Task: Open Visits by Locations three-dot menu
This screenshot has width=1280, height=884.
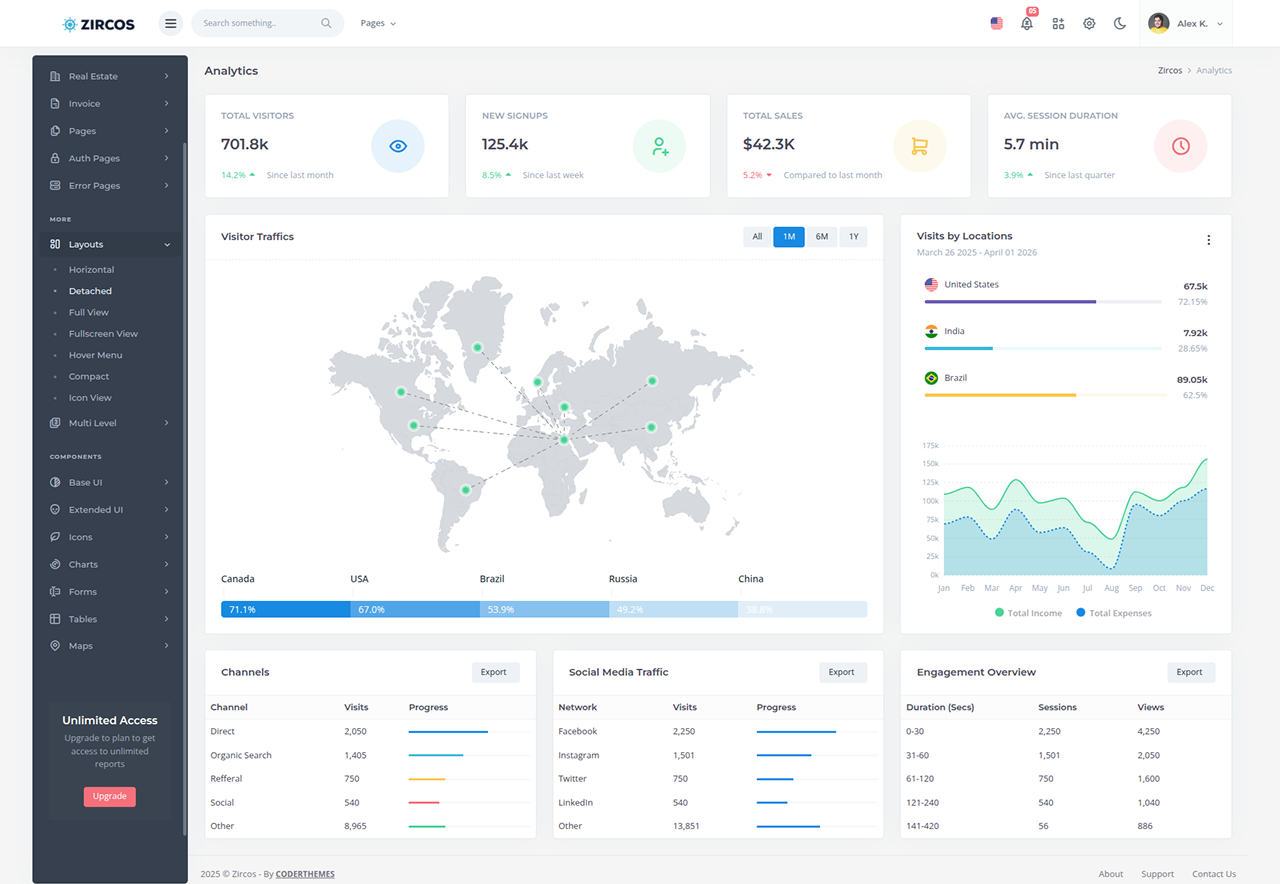Action: coord(1208,240)
